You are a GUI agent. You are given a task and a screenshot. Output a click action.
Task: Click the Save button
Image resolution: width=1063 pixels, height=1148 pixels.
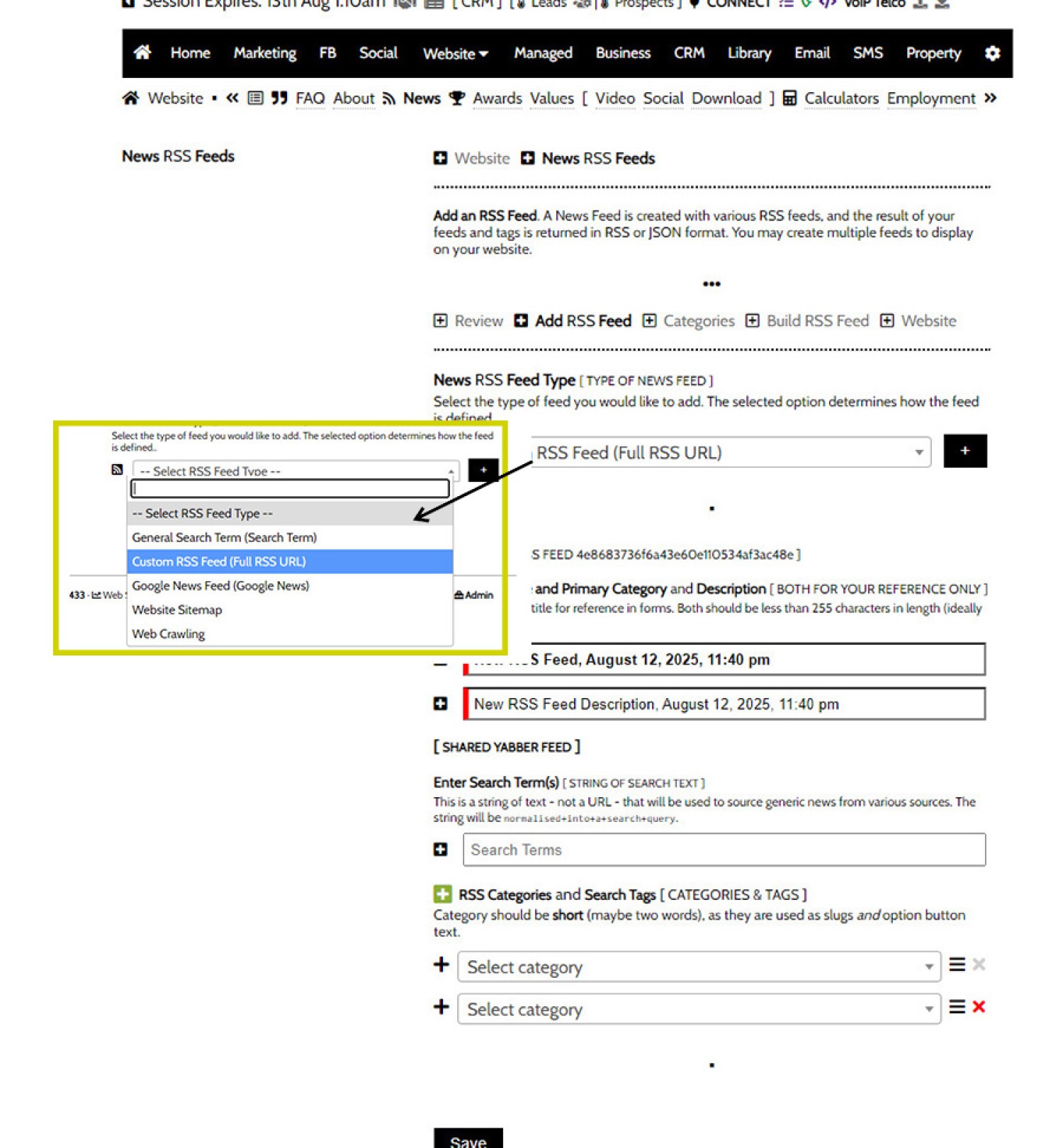(468, 1139)
